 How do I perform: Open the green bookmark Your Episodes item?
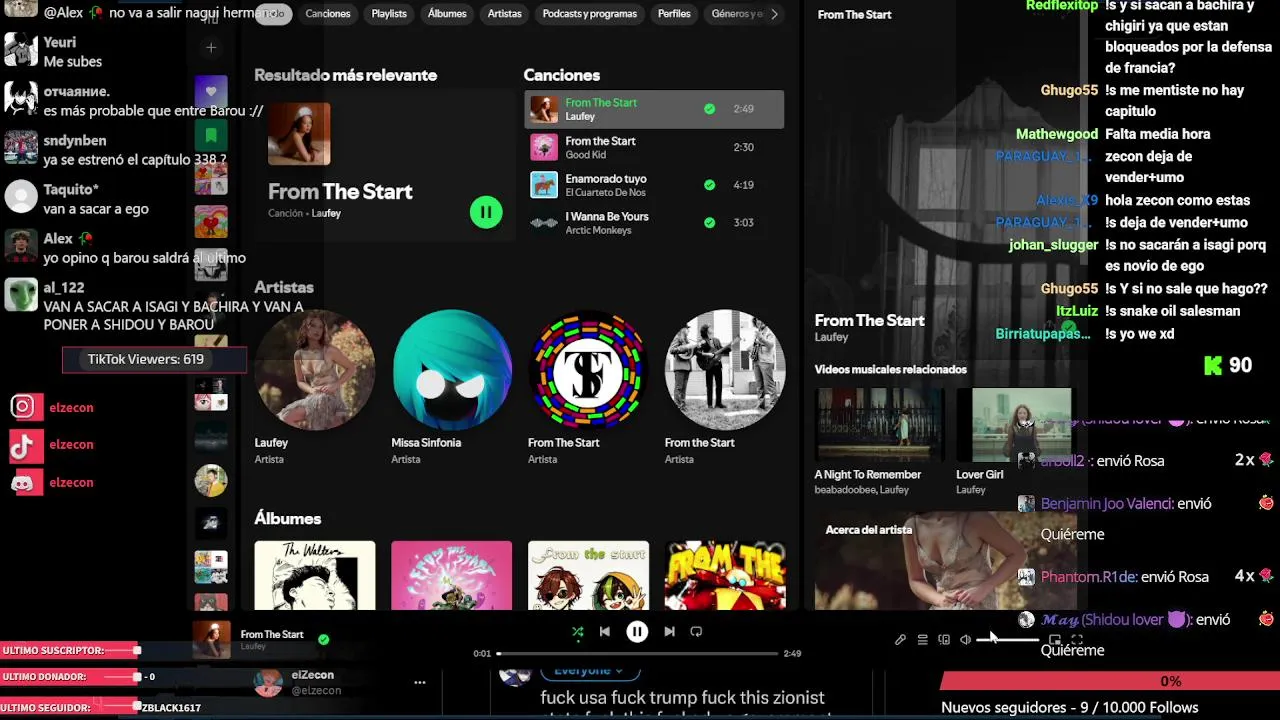(x=211, y=135)
